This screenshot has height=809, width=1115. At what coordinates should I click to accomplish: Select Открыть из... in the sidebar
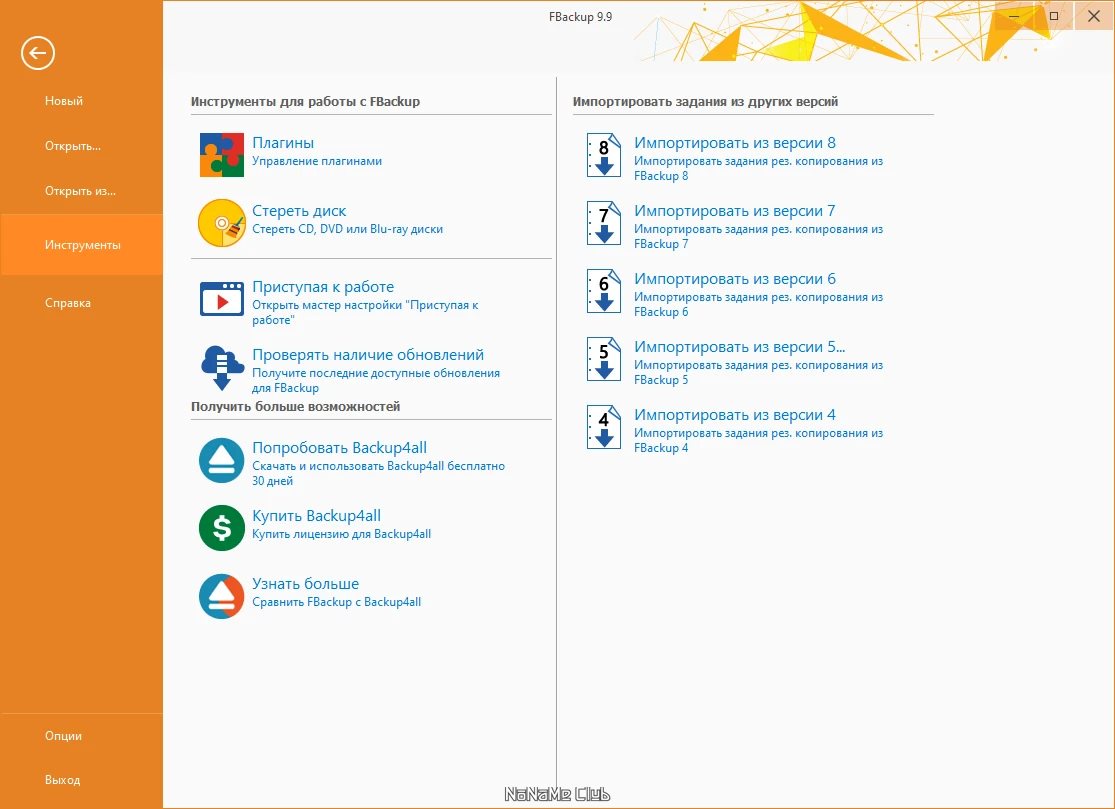point(80,191)
